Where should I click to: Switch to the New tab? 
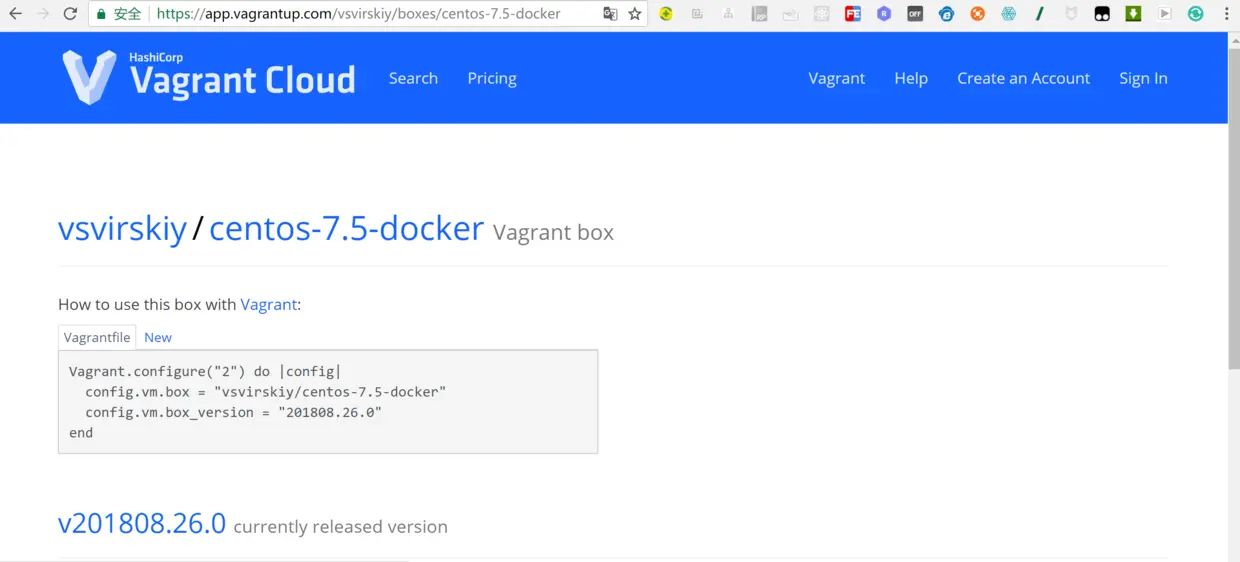158,337
